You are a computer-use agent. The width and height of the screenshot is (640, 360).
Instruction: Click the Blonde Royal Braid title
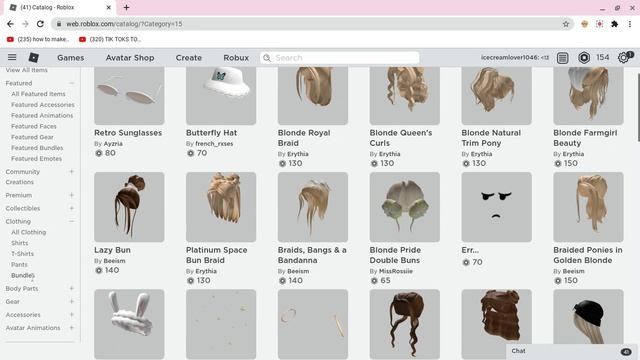304,138
